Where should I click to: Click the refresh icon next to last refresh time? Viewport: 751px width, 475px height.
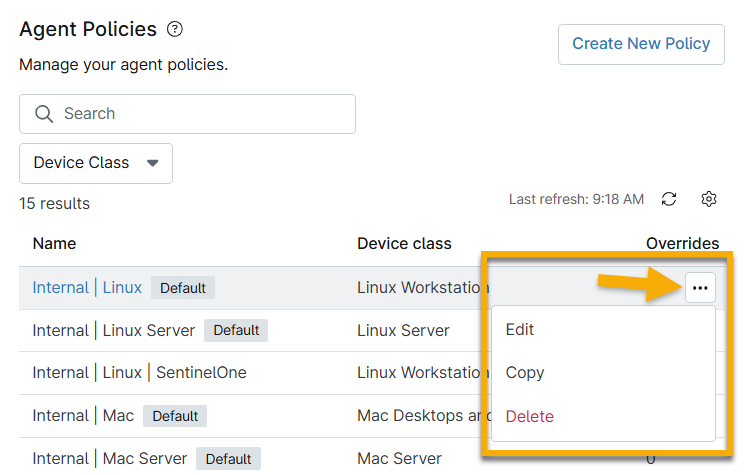669,199
